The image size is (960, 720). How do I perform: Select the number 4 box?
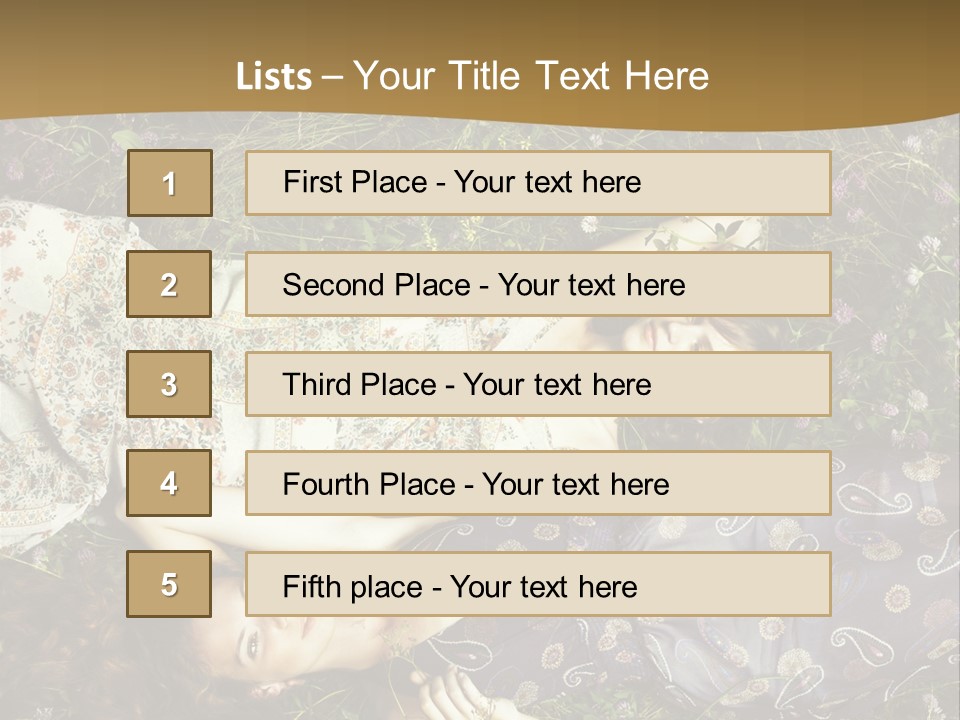pyautogui.click(x=169, y=483)
